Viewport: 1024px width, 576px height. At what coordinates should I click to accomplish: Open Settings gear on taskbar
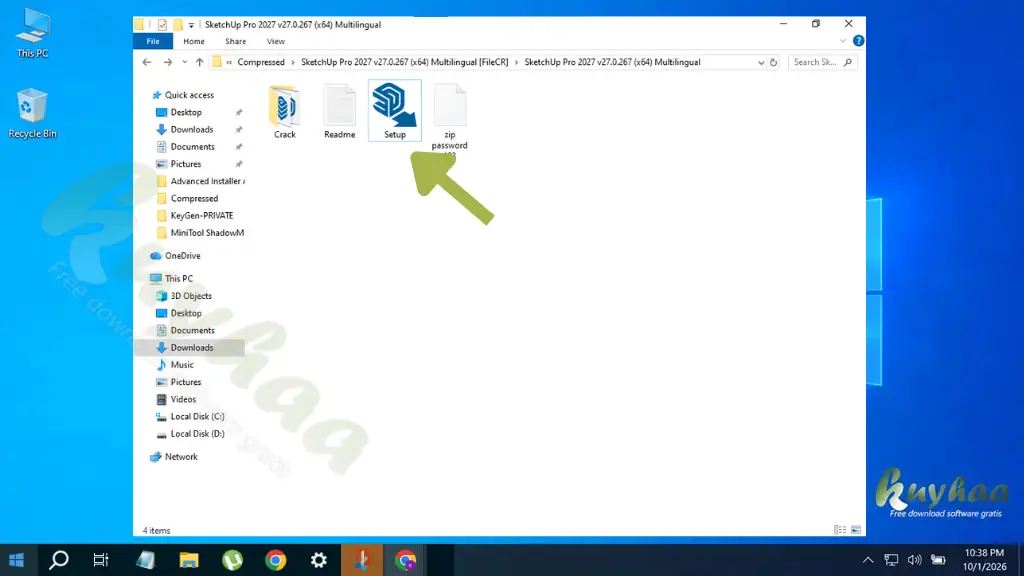point(319,560)
